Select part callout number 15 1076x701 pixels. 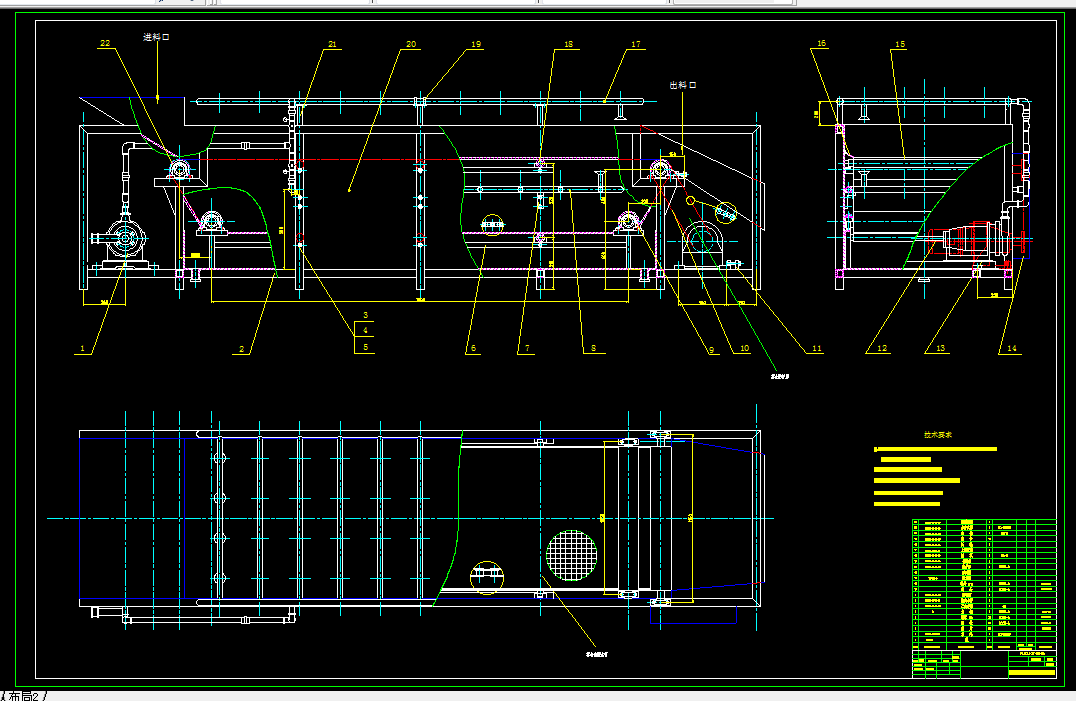click(x=900, y=45)
